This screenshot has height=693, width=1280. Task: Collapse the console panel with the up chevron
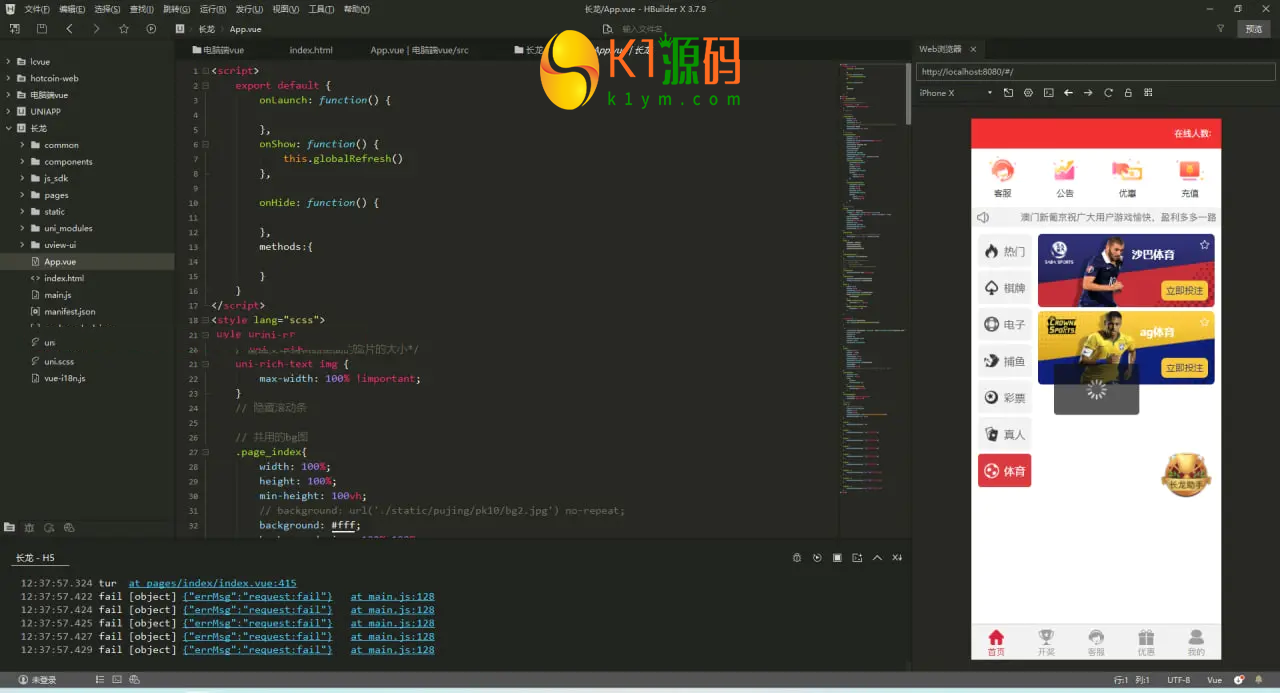[877, 558]
